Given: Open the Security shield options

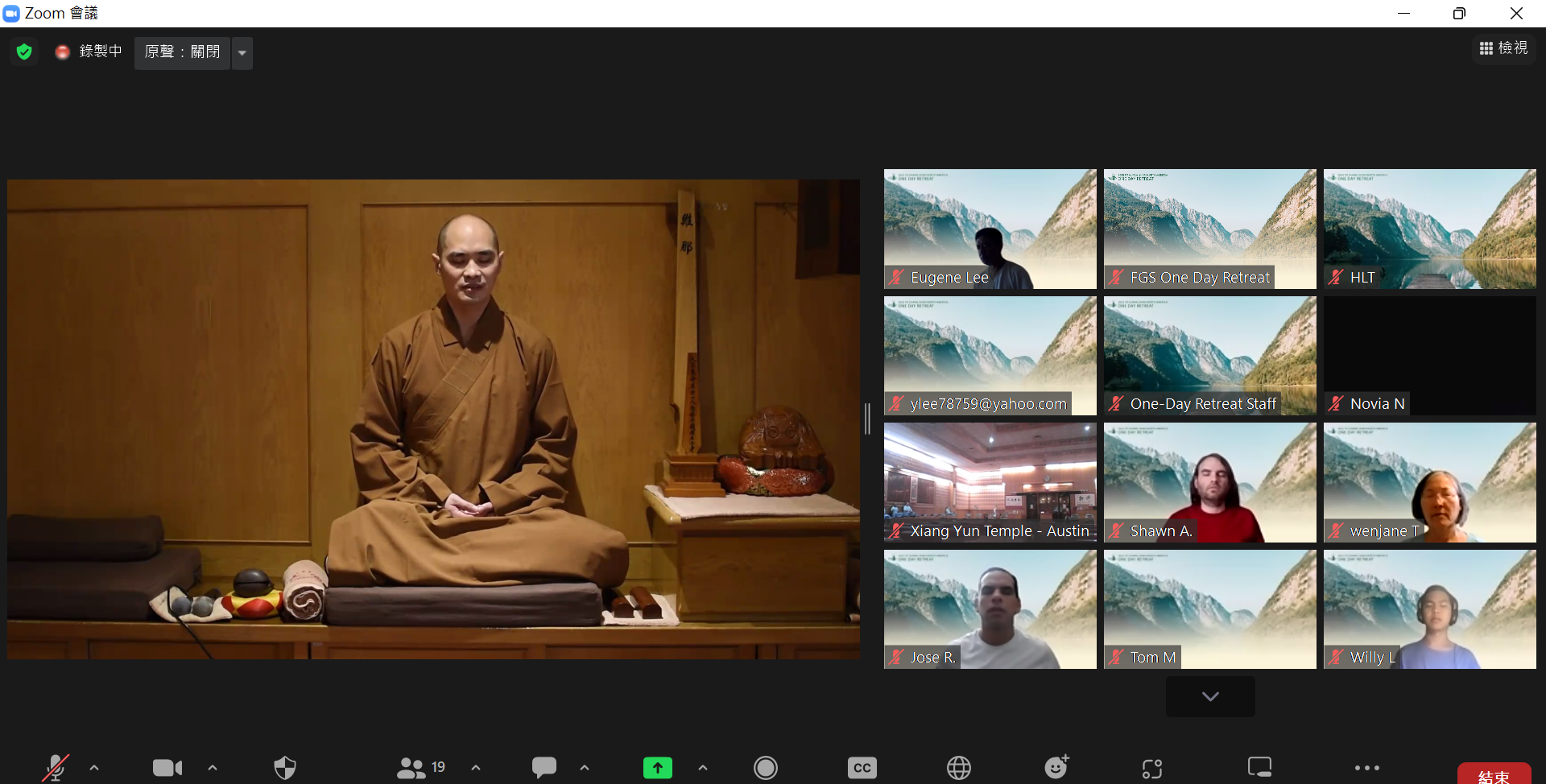Looking at the screenshot, I should click(x=285, y=768).
